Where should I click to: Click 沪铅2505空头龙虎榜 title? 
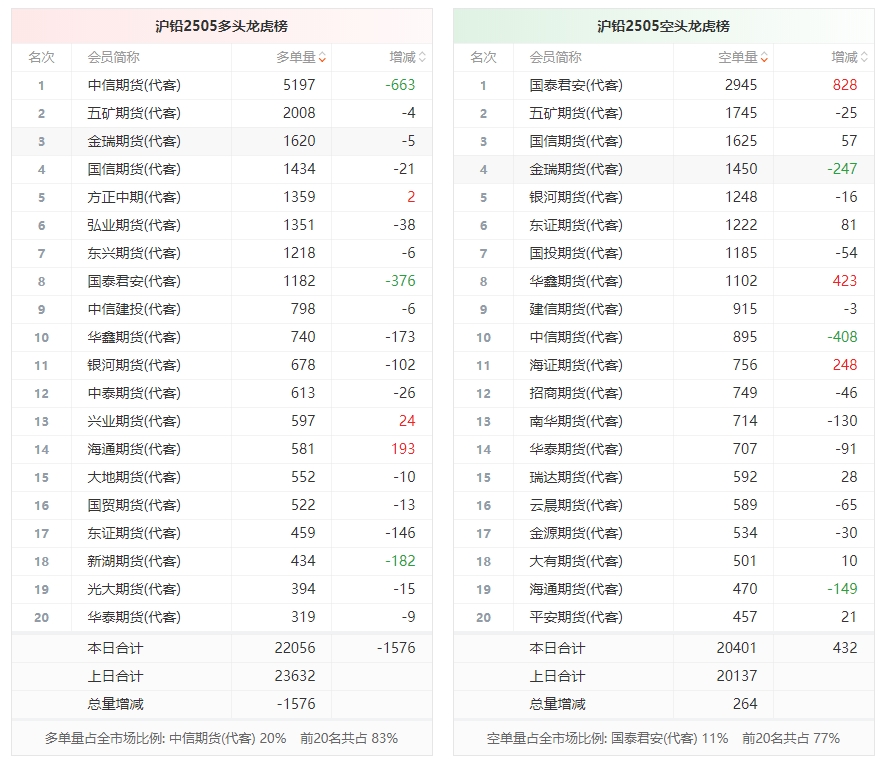pyautogui.click(x=663, y=27)
